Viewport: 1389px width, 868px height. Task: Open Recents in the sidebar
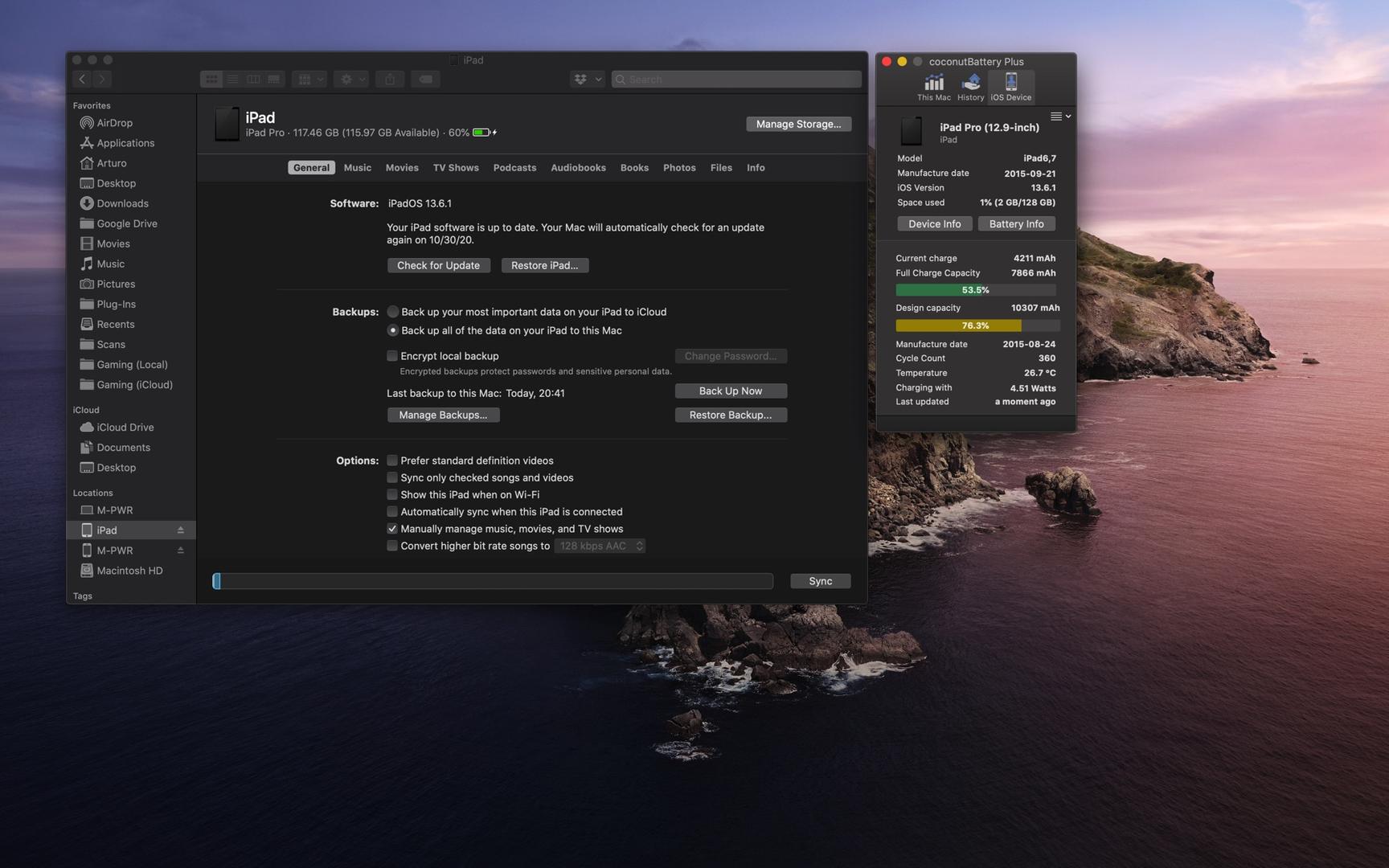(115, 324)
